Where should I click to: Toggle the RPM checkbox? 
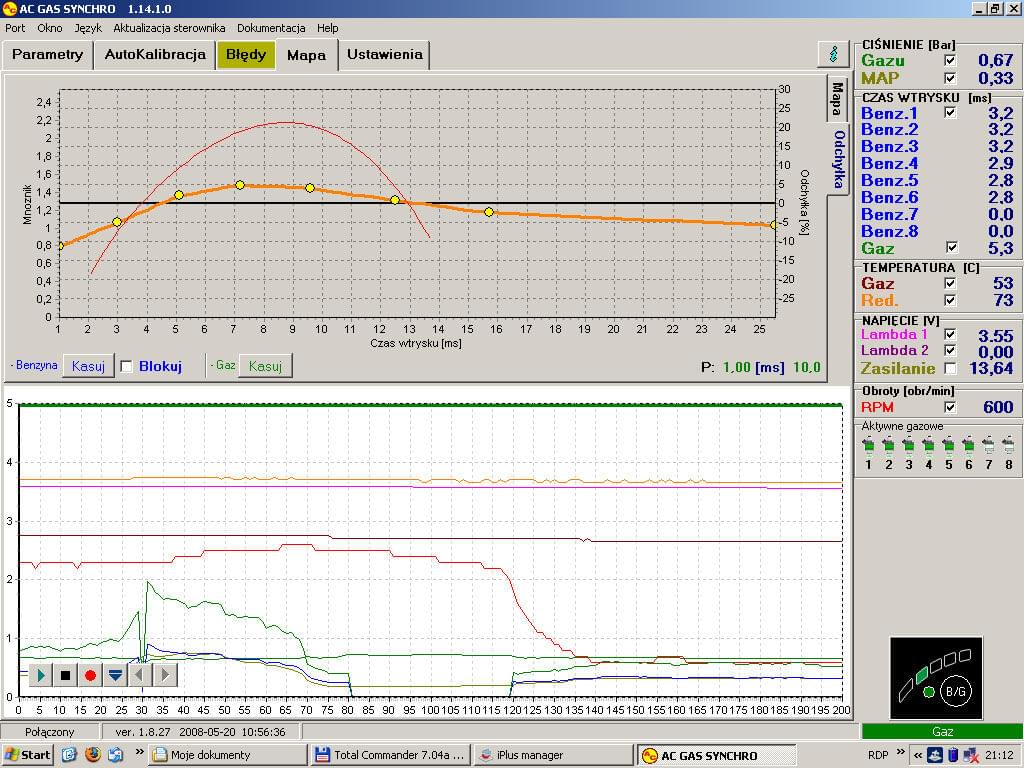(950, 407)
